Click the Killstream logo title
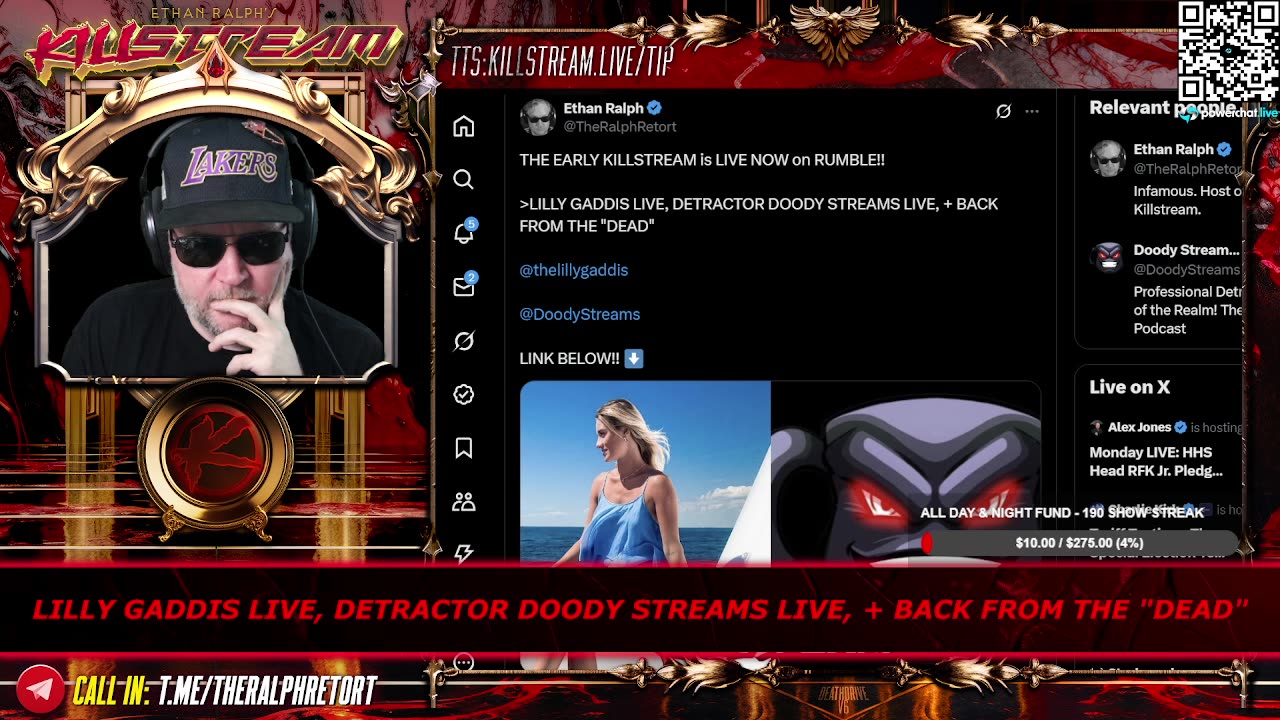Image resolution: width=1280 pixels, height=720 pixels. pyautogui.click(x=216, y=47)
